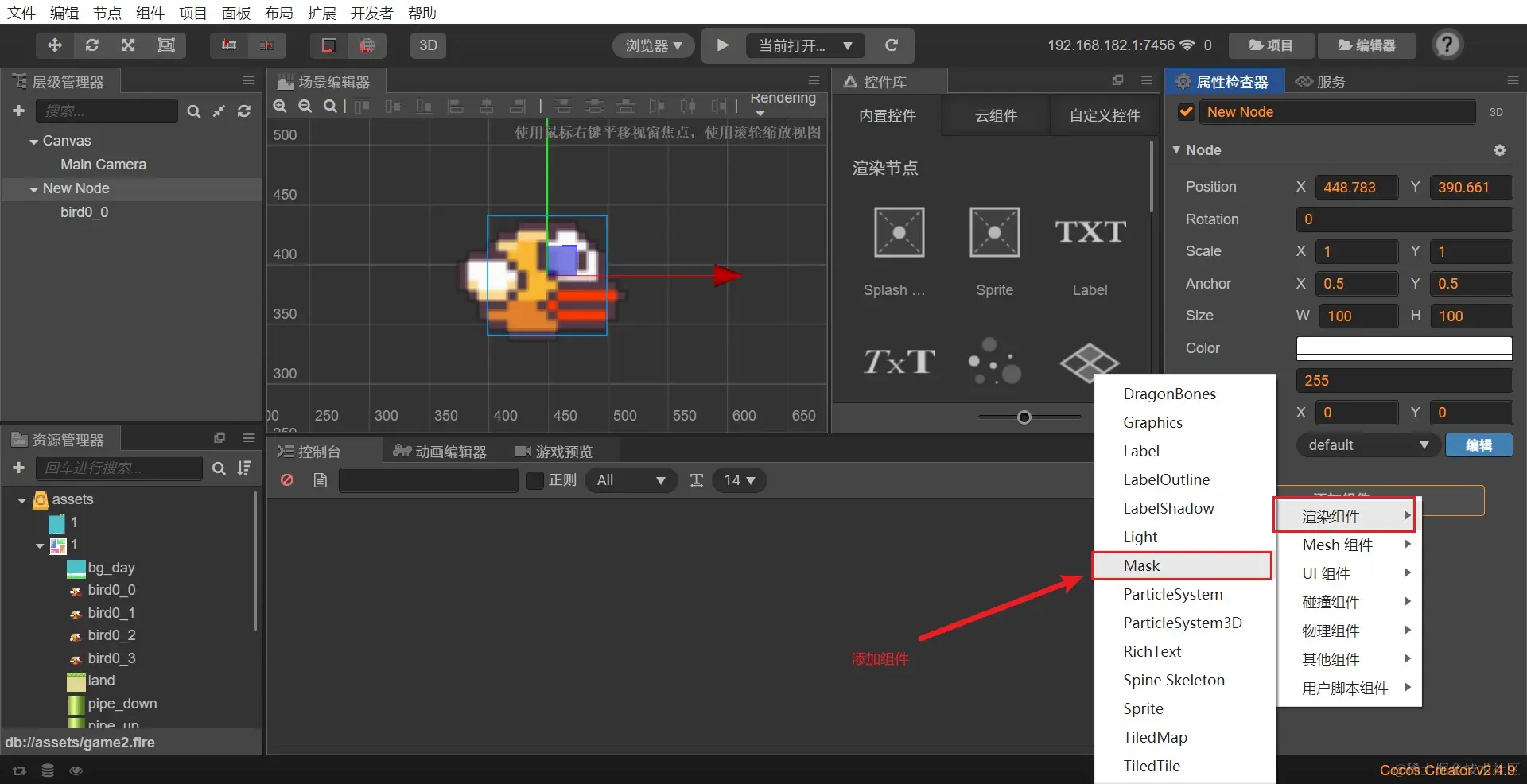The height and width of the screenshot is (784, 1527).
Task: Zoom out the scene editor
Action: pyautogui.click(x=305, y=106)
